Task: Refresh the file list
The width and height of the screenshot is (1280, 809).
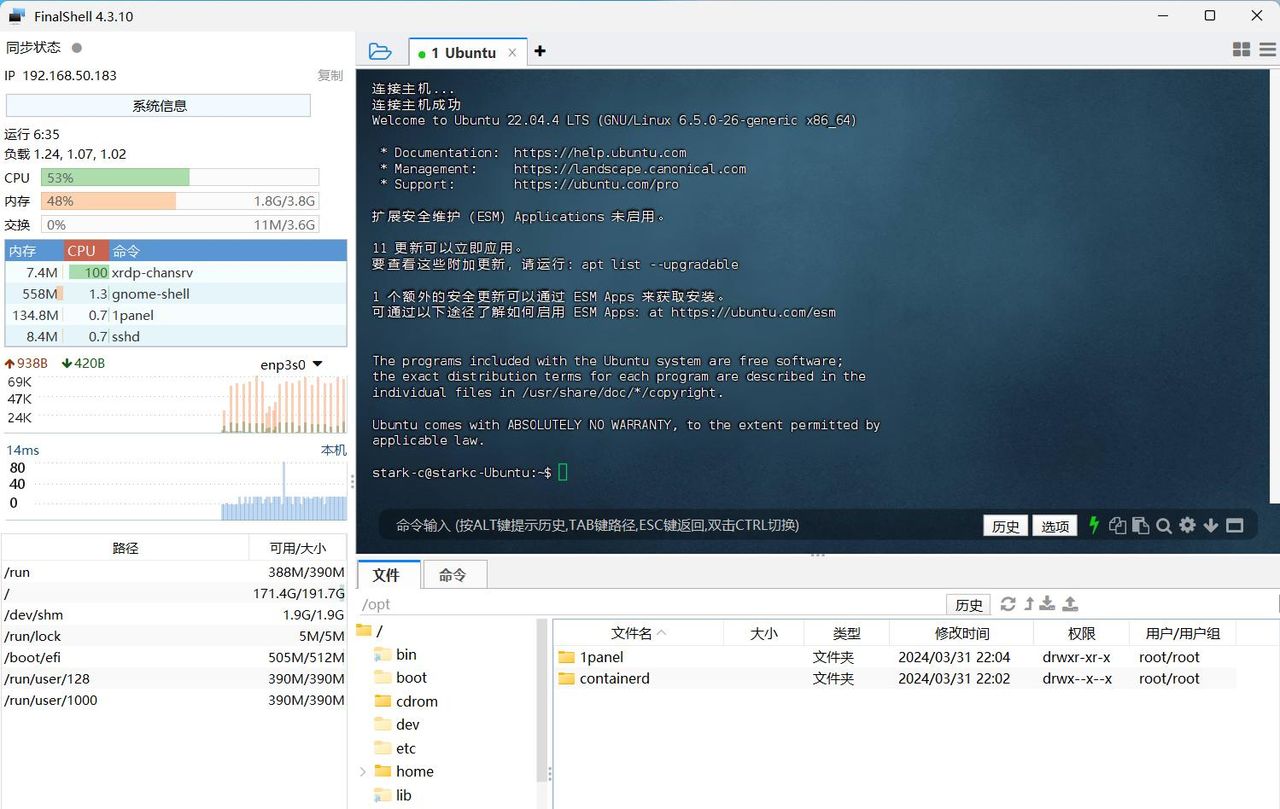Action: point(1008,604)
